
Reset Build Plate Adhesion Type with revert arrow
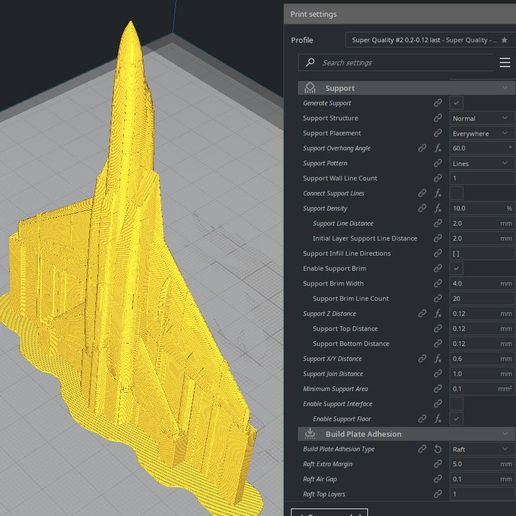pos(438,449)
